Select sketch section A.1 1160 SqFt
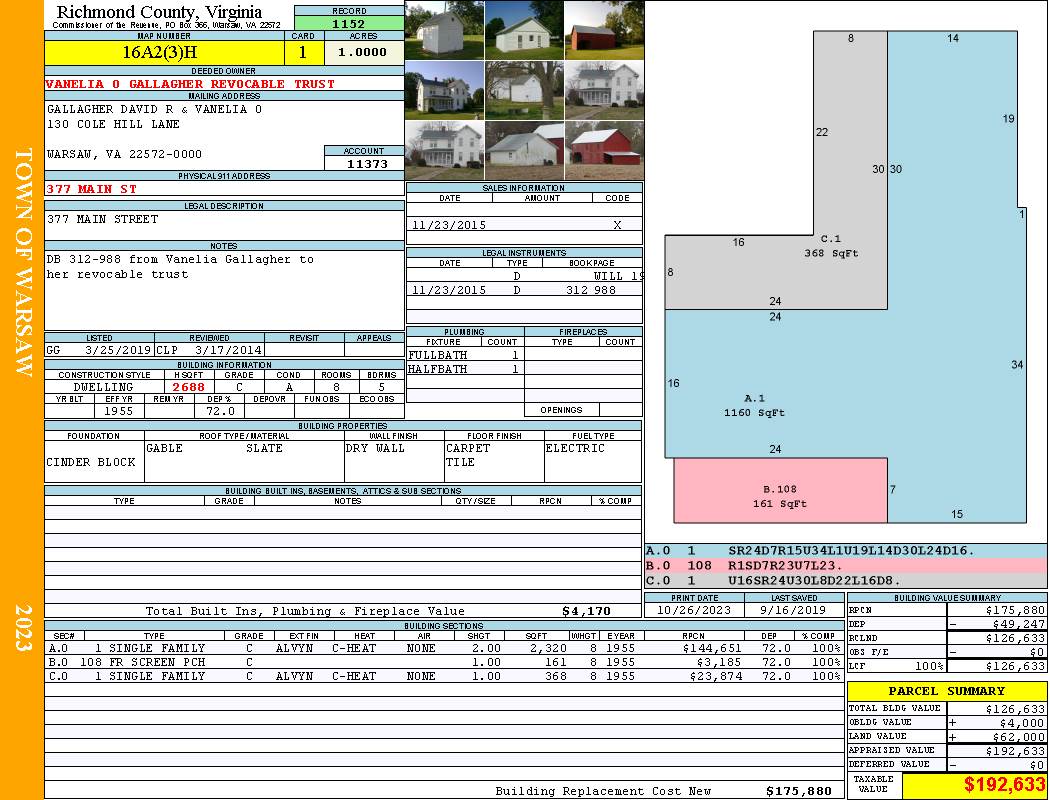 (755, 406)
